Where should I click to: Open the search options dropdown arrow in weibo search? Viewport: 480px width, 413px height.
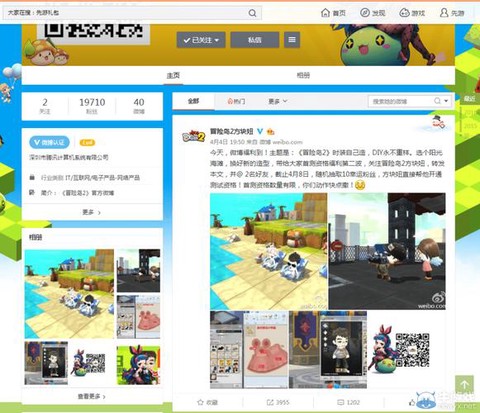coord(446,101)
